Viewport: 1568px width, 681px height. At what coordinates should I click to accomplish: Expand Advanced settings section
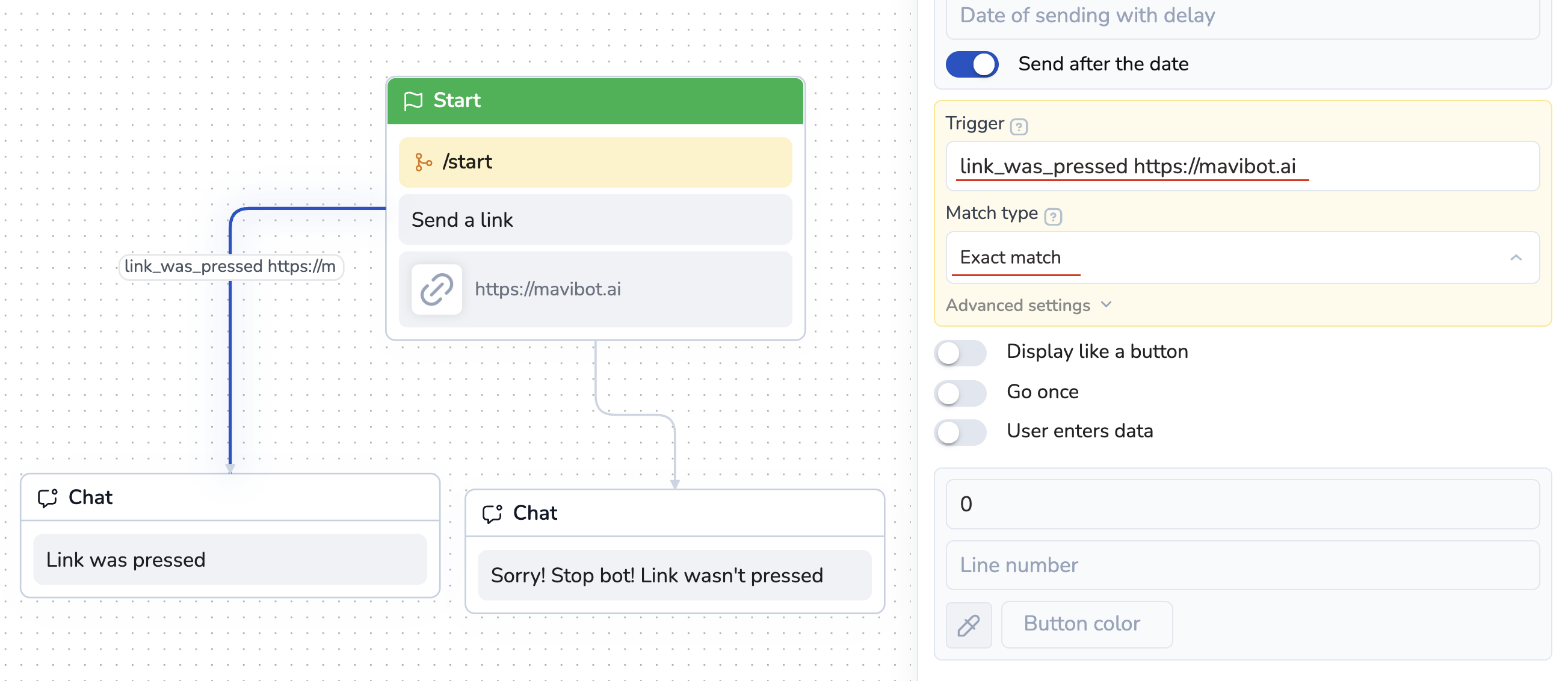(x=1029, y=305)
